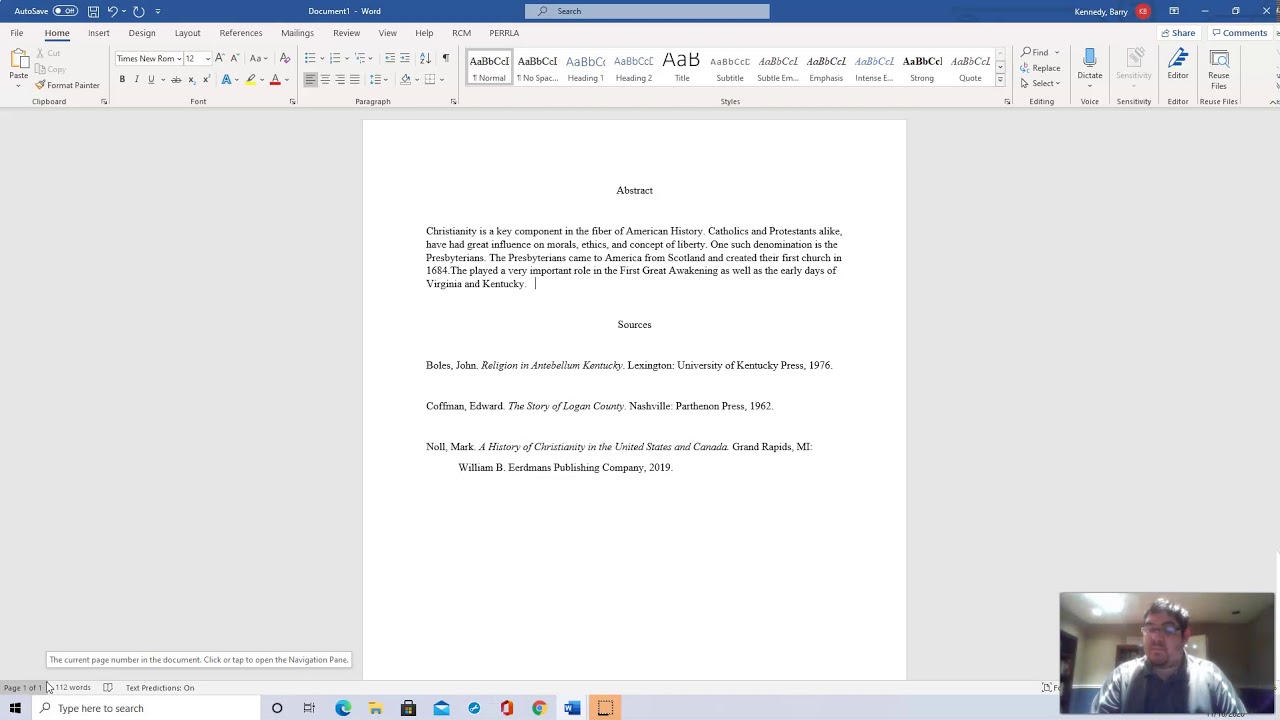Open the Mail app from the taskbar
Viewport: 1280px width, 720px height.
(x=441, y=708)
